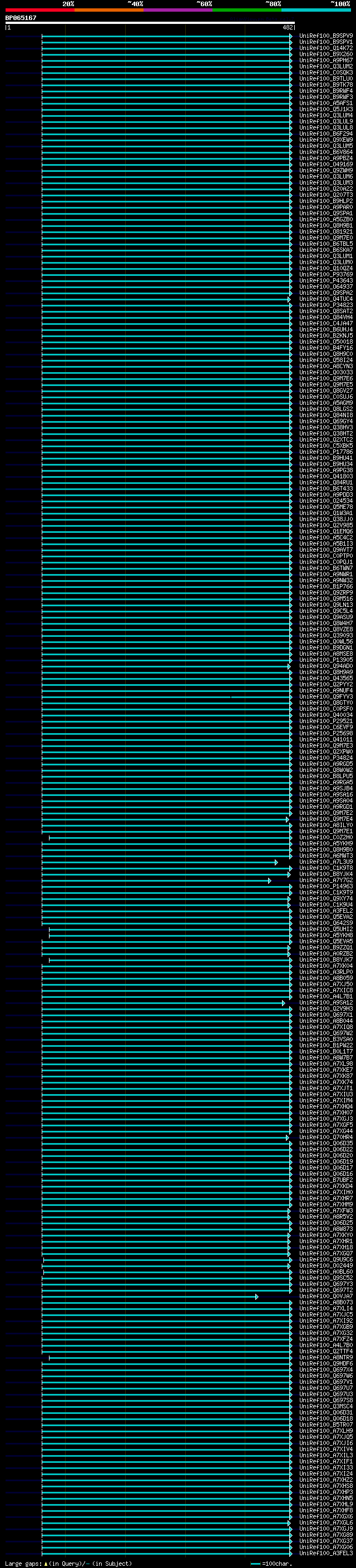The image size is (356, 1568).
Task: Select the UniRef100_B2KNJ5 hit
Action: pos(325,336)
